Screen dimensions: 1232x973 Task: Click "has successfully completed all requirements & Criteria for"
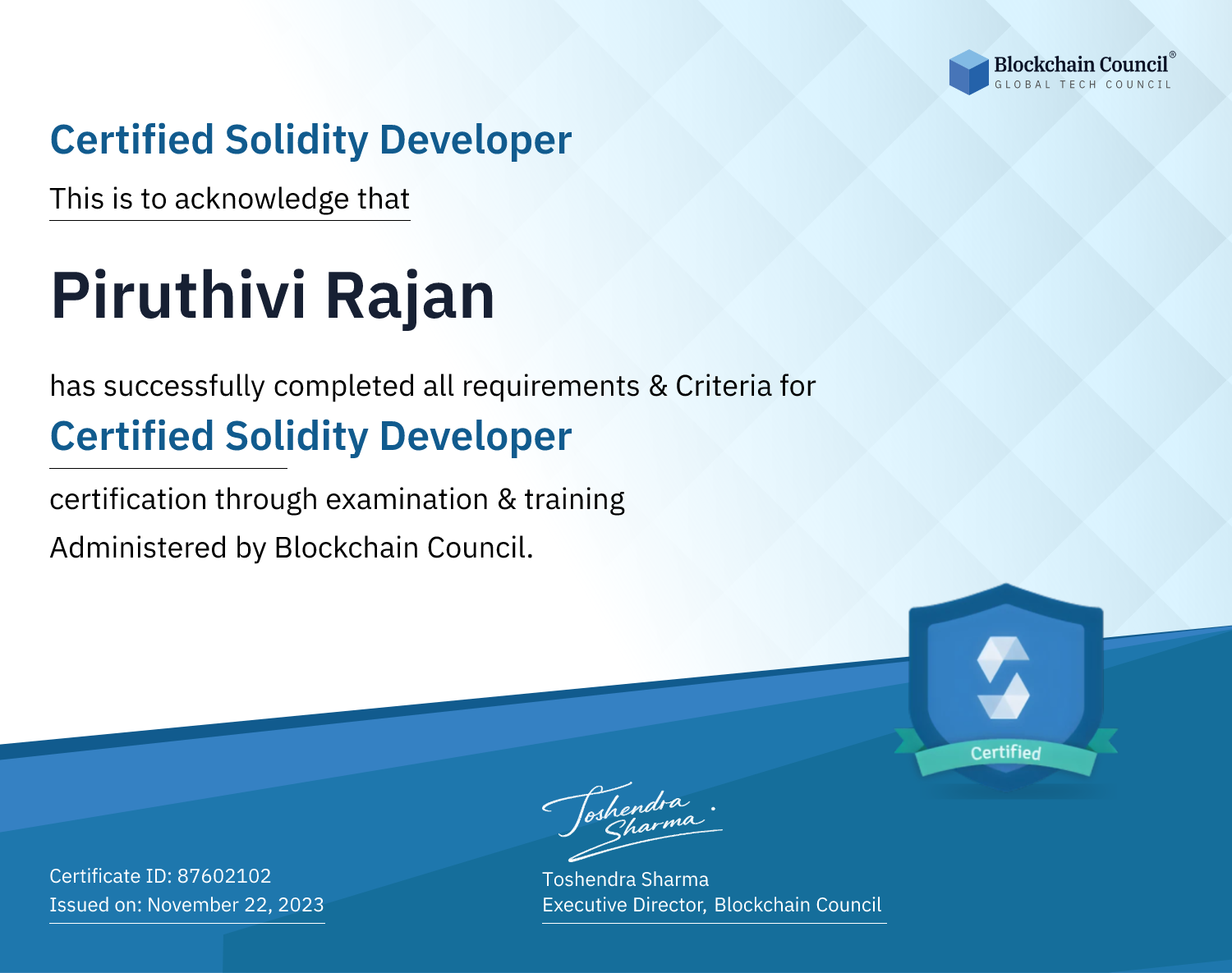(433, 386)
